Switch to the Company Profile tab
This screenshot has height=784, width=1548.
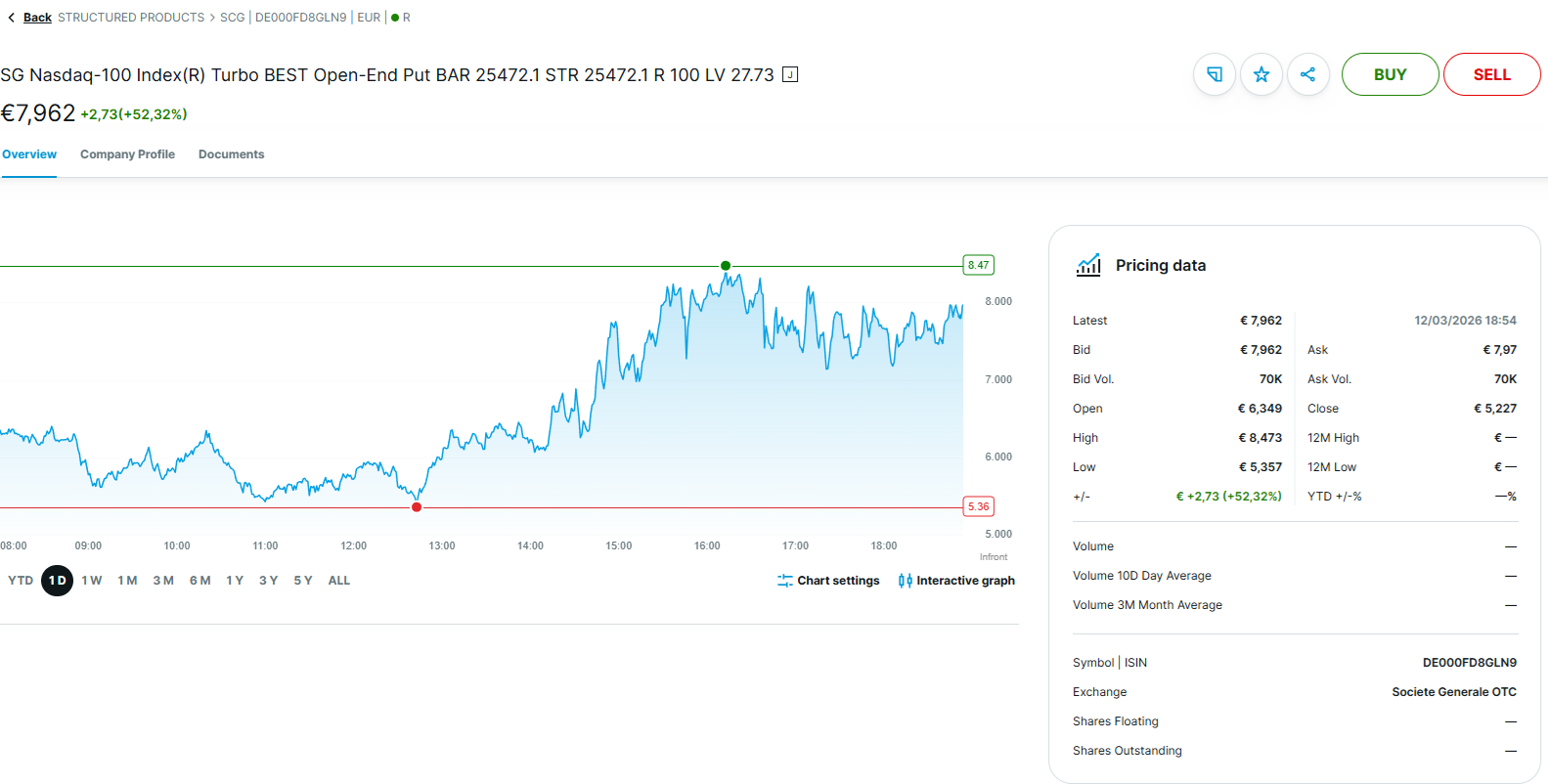[x=127, y=154]
